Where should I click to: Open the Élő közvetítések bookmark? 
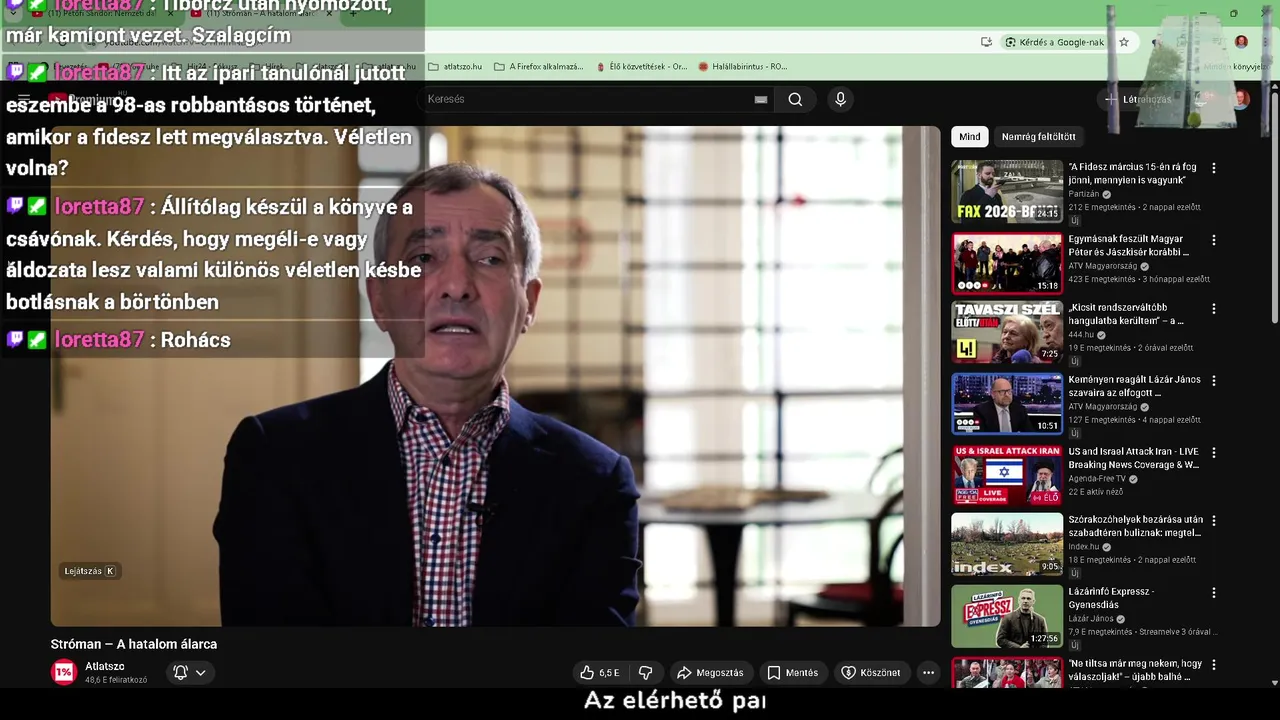[641, 67]
